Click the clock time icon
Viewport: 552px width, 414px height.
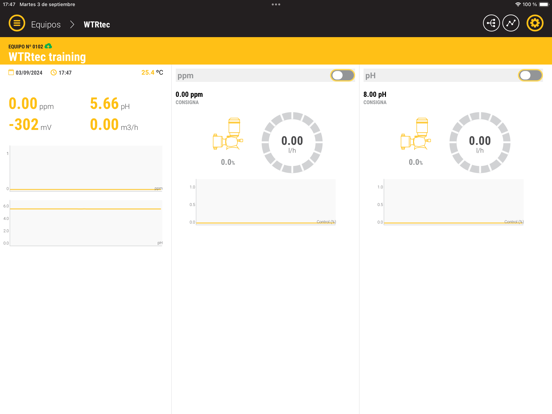[x=54, y=73]
